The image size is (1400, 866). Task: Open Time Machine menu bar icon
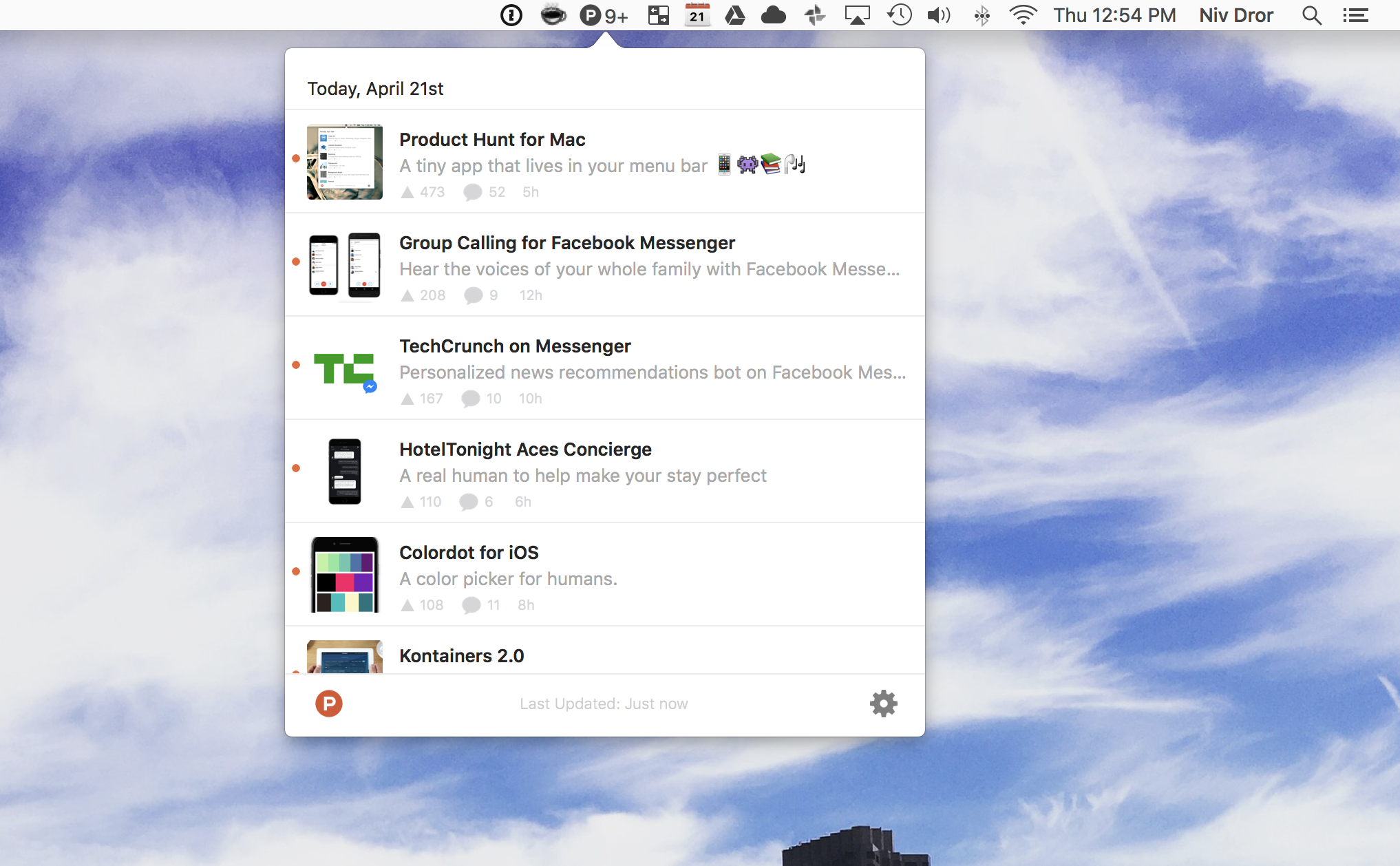click(x=899, y=15)
